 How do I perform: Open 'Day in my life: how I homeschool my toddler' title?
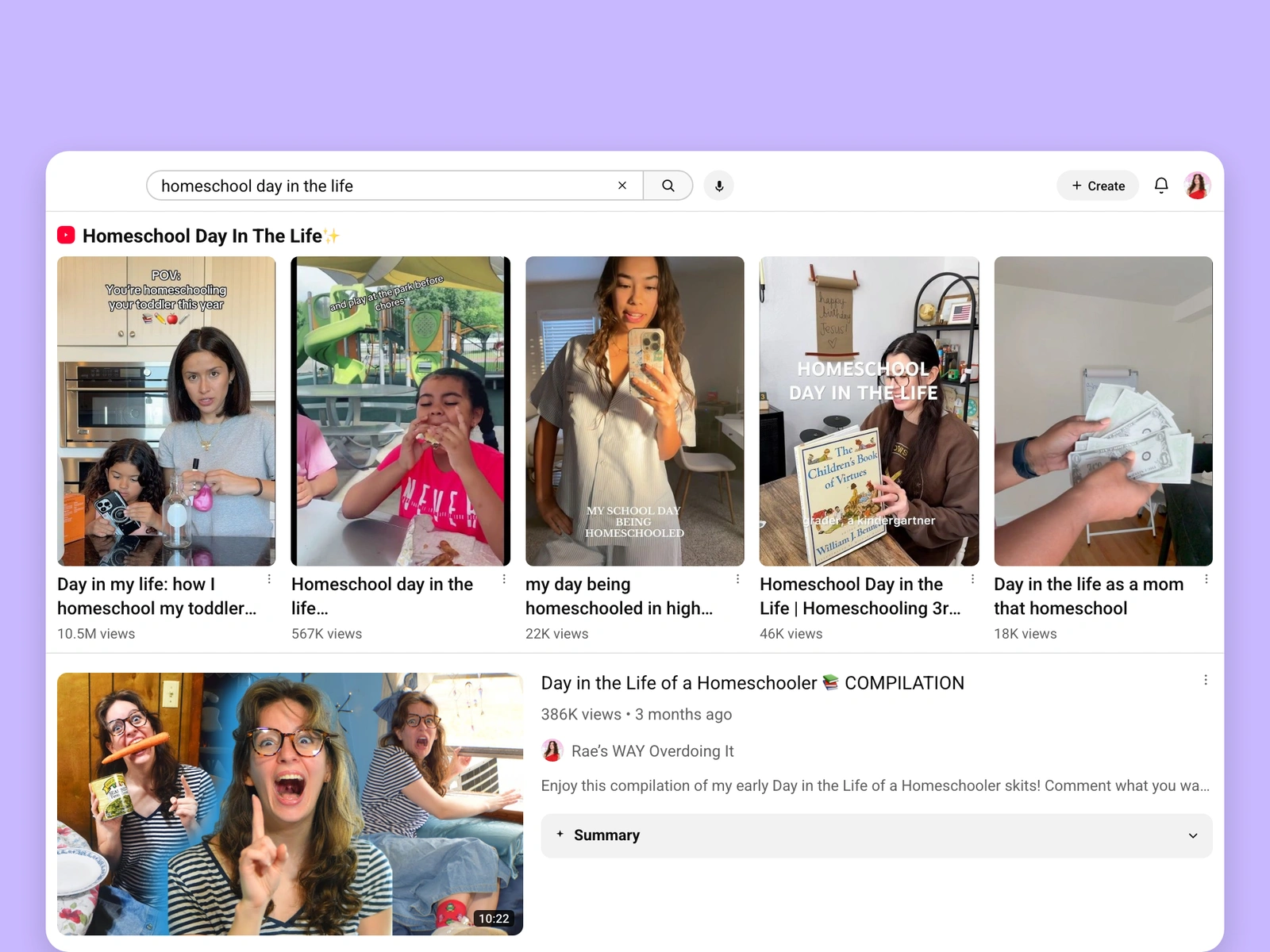click(x=157, y=597)
